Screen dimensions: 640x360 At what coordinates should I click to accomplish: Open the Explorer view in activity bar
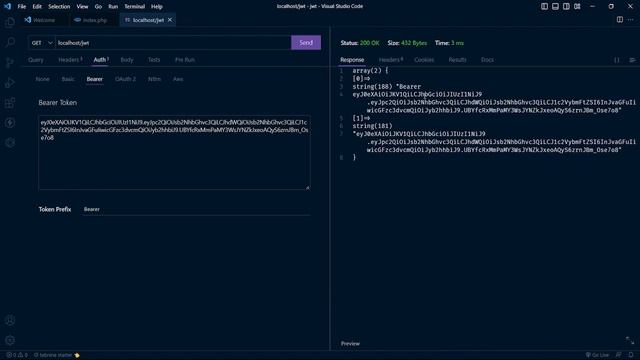(10, 22)
